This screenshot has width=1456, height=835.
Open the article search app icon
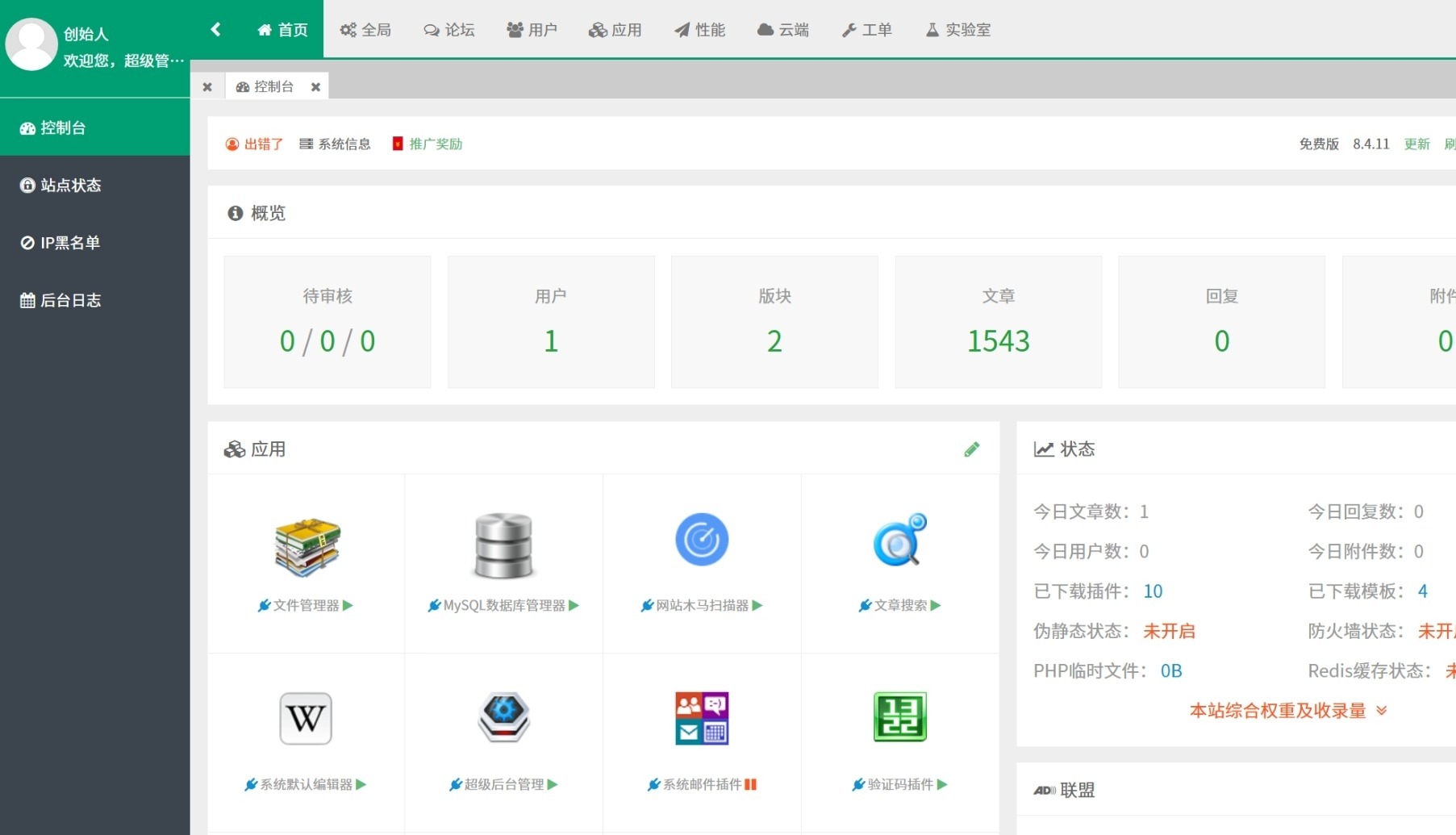pos(899,539)
